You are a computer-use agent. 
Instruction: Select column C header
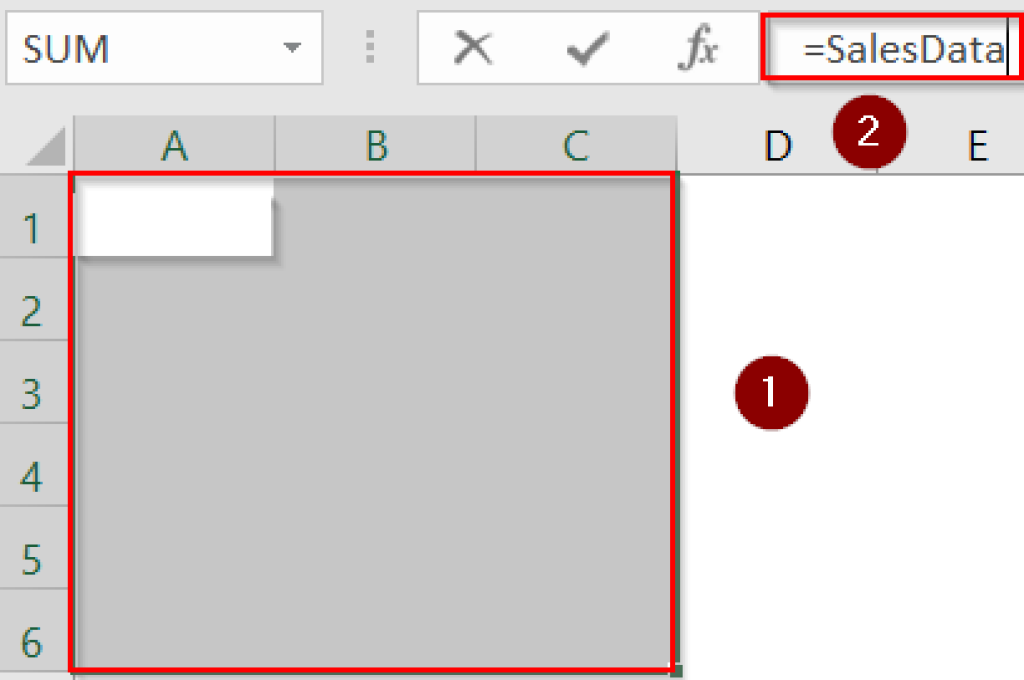(x=575, y=147)
